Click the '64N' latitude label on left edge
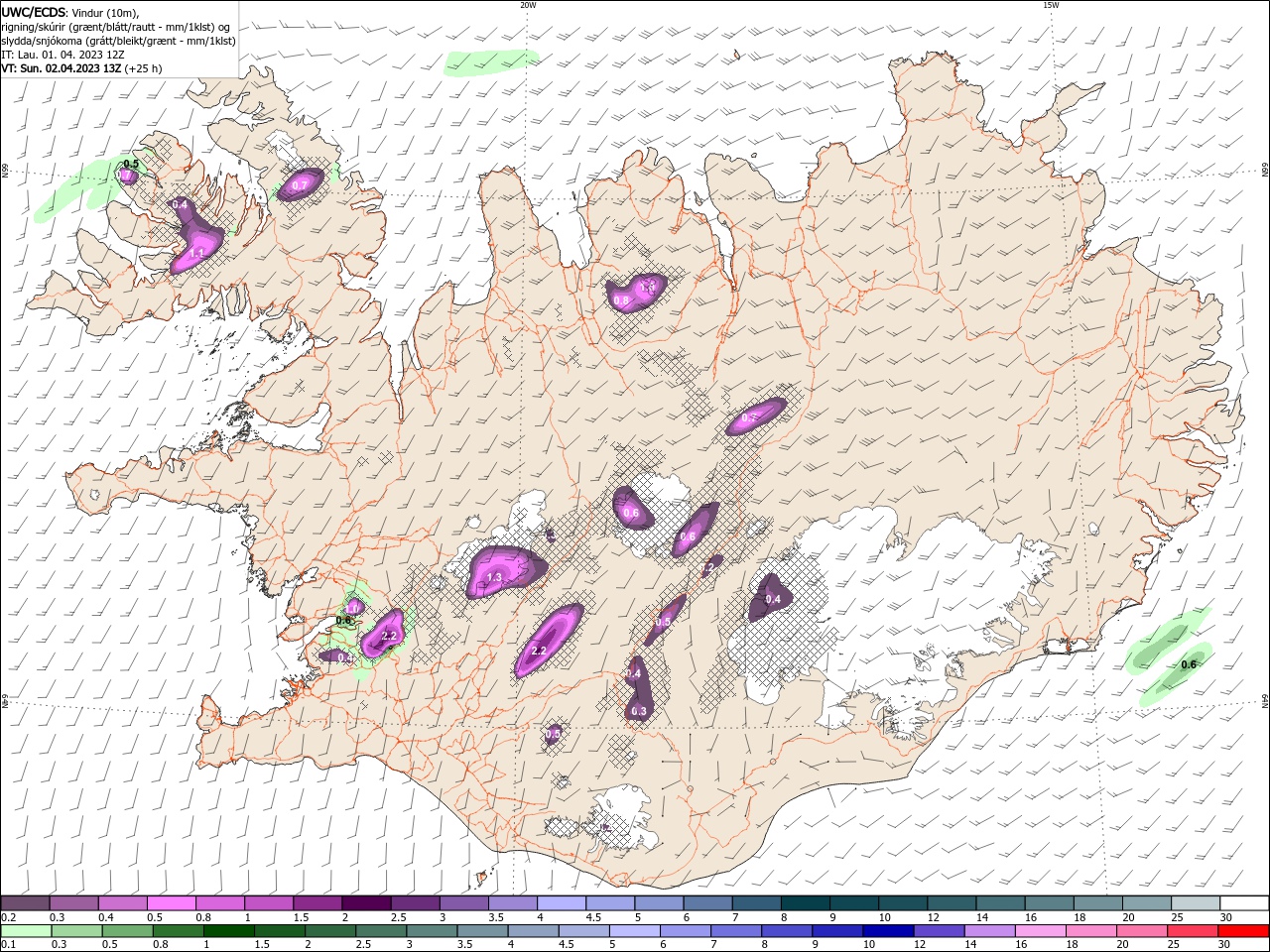Image resolution: width=1270 pixels, height=952 pixels. [x=5, y=701]
